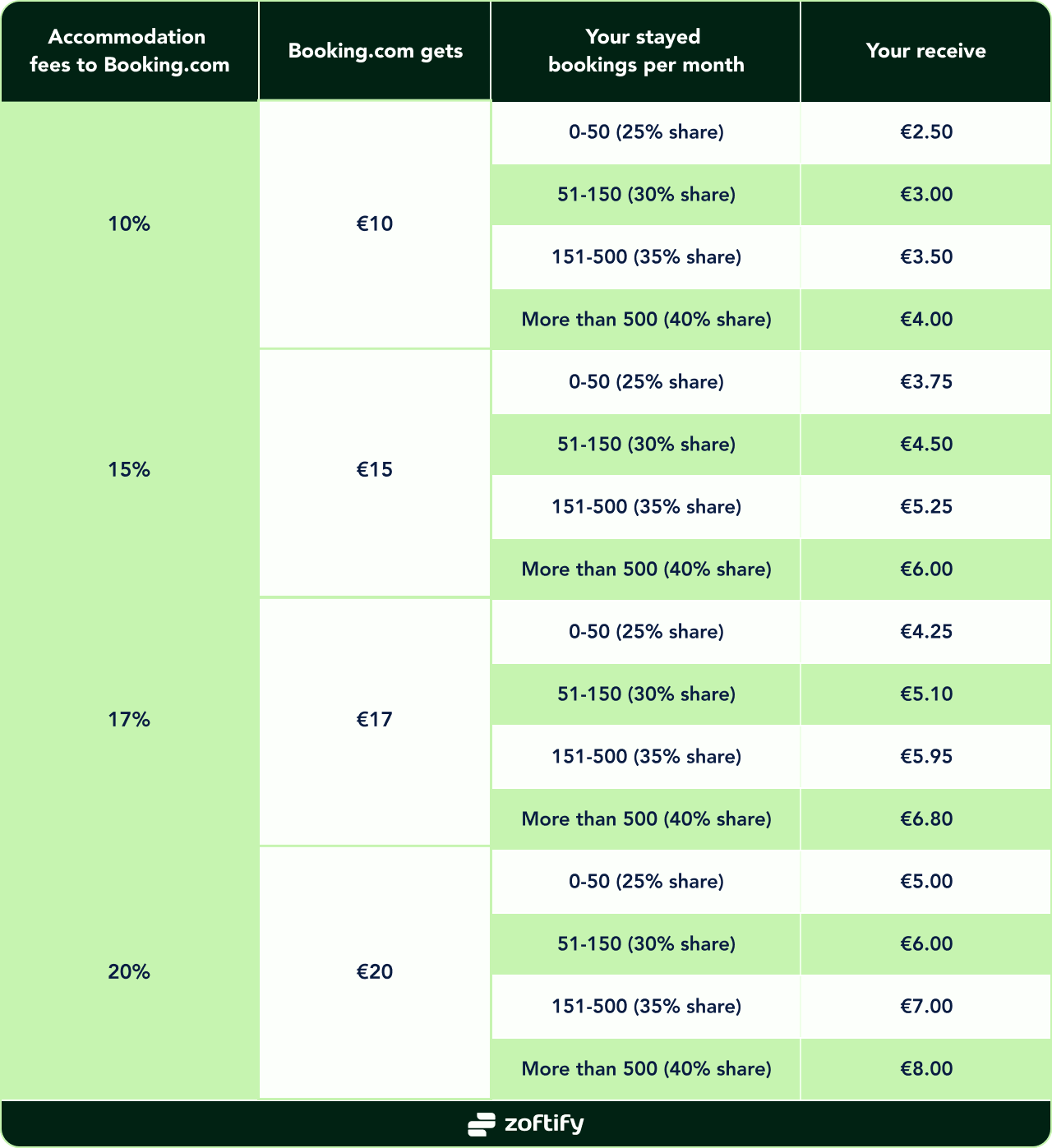Screen dimensions: 1052x1148
Task: Select the €7.00 receive cell
Action: (x=926, y=1006)
